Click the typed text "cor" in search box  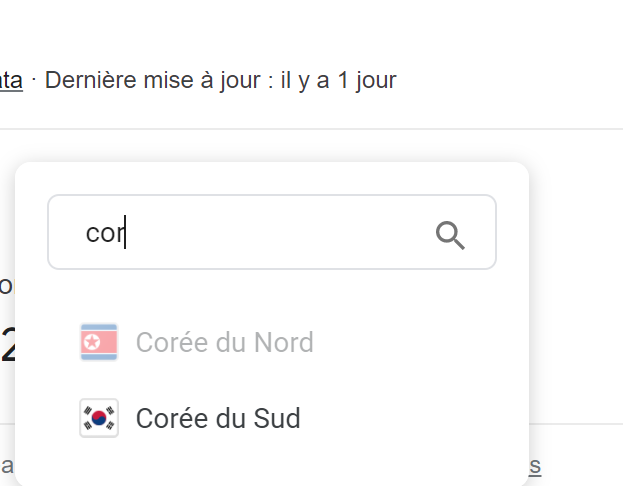point(103,234)
